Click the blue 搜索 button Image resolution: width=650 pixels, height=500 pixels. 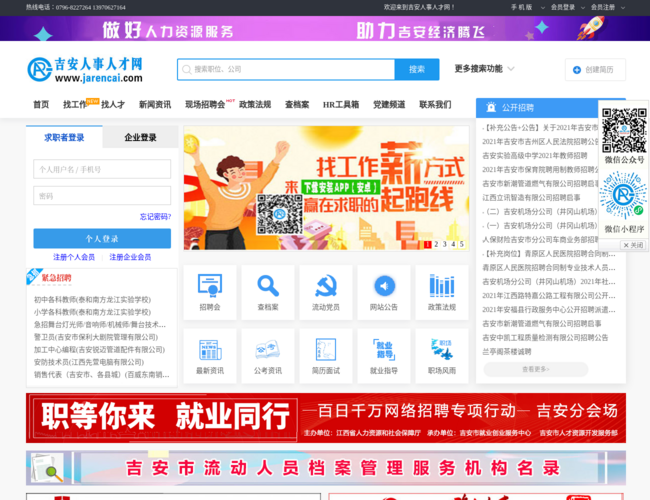[417, 69]
